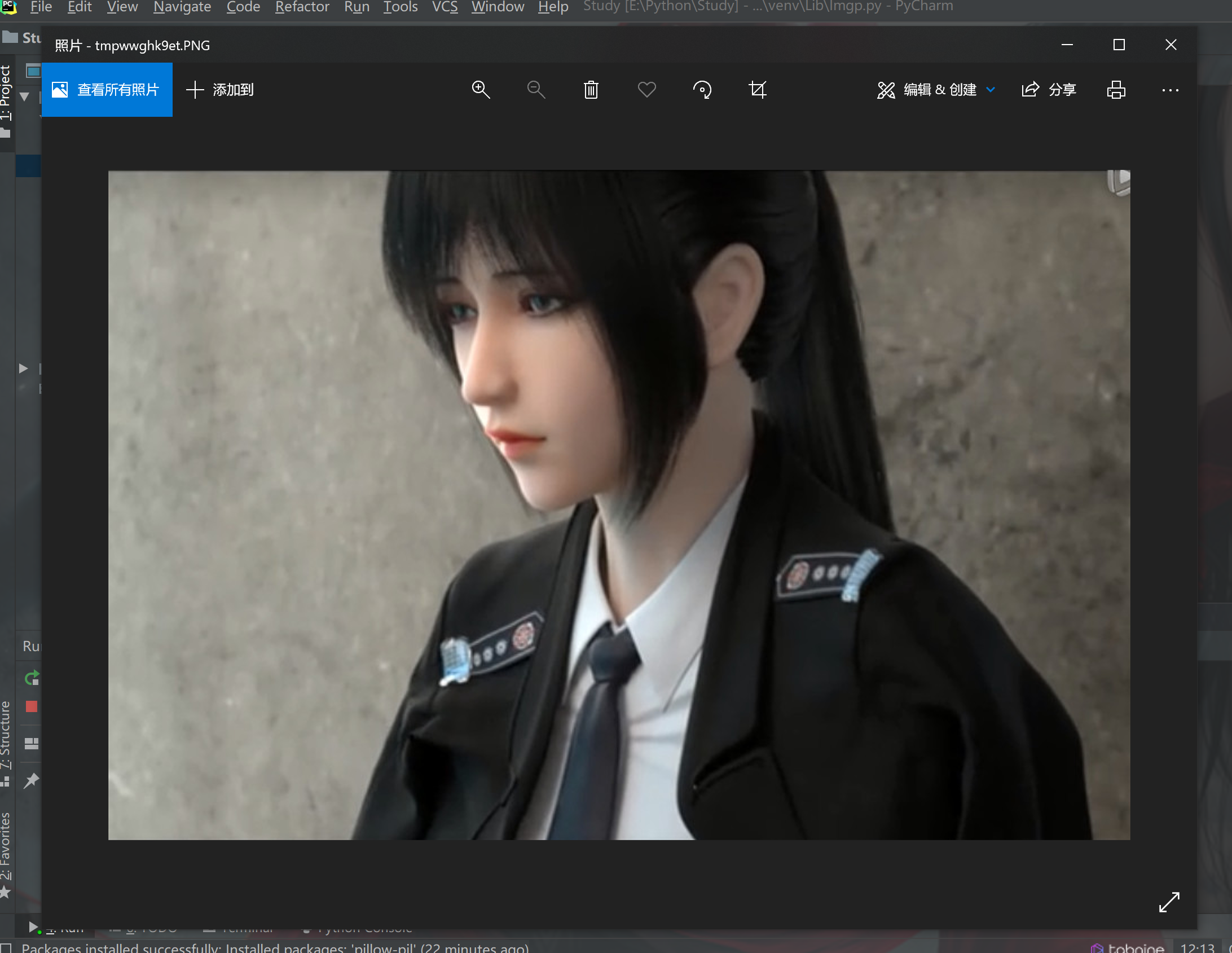The image size is (1232, 953).
Task: Open the Window menu in PyCharm
Action: pyautogui.click(x=498, y=7)
